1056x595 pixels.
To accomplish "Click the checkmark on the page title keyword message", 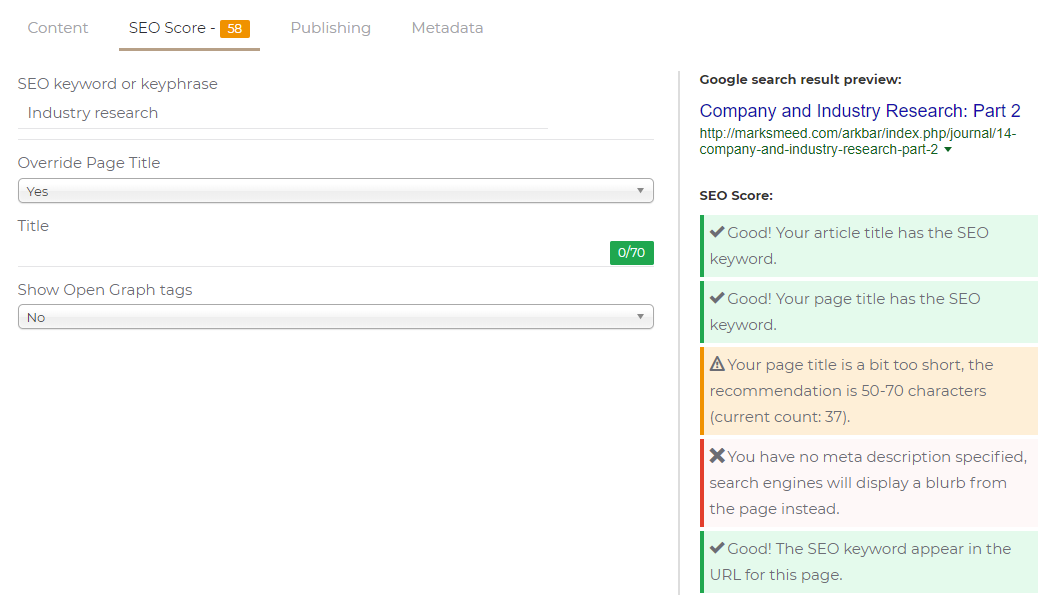I will (717, 297).
